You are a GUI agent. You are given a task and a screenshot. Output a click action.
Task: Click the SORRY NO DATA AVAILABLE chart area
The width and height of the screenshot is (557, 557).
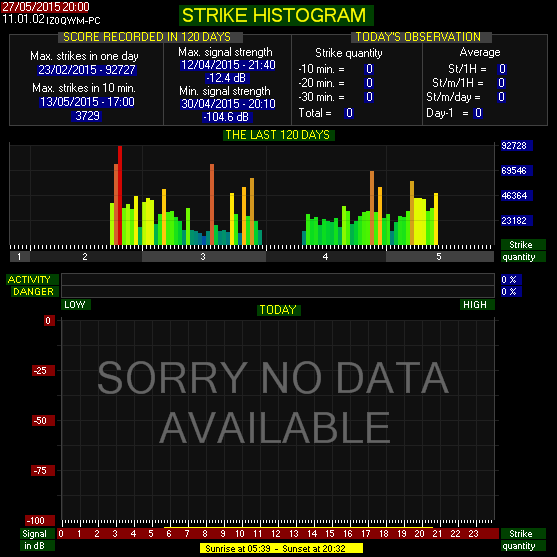pos(278,419)
